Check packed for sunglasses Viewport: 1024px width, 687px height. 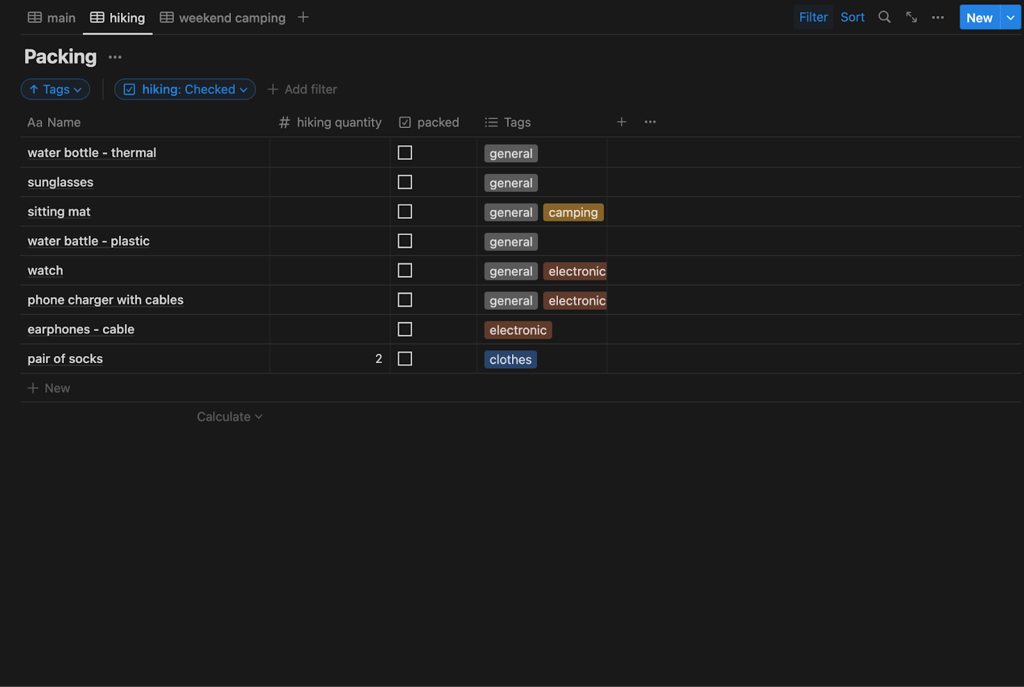click(405, 182)
